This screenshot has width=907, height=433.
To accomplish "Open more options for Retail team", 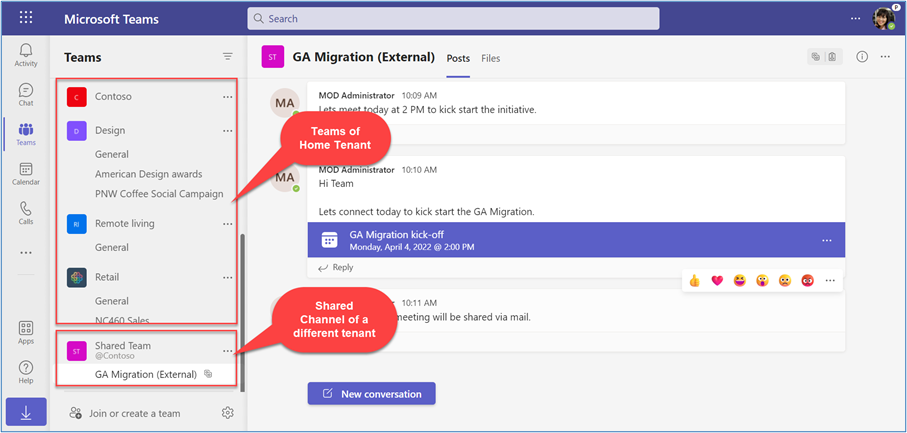I will (228, 277).
